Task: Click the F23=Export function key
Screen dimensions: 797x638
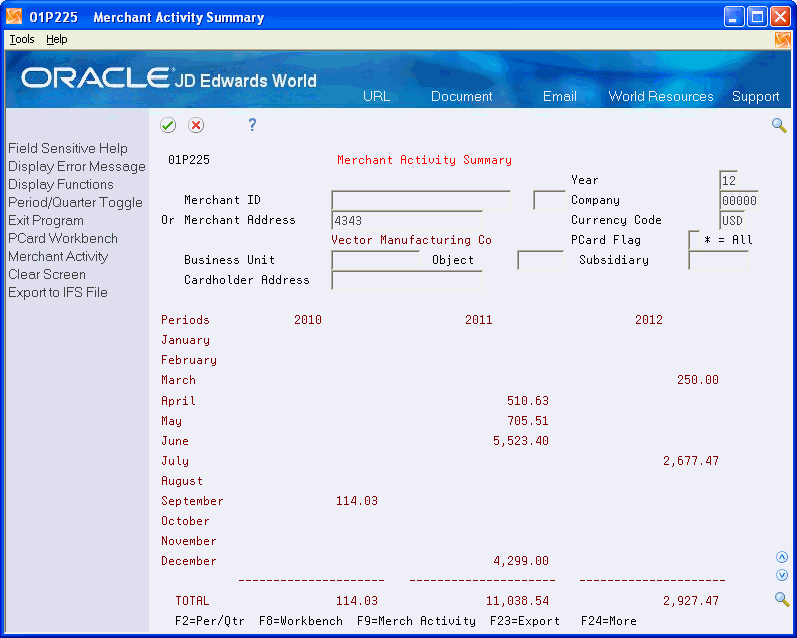Action: pos(525,621)
